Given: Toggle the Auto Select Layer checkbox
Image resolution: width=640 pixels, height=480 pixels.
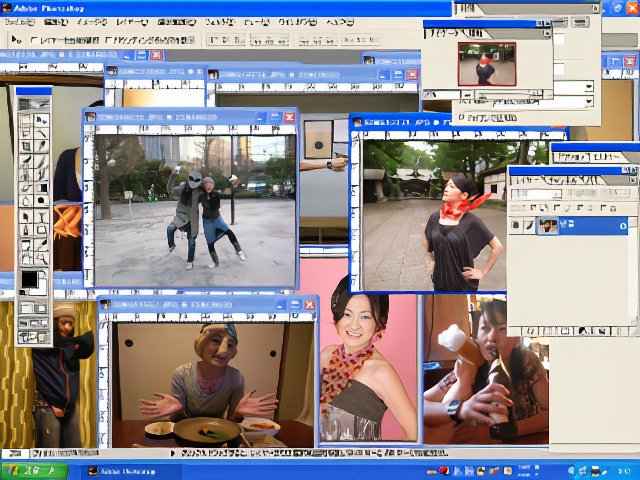Looking at the screenshot, I should click(x=34, y=40).
